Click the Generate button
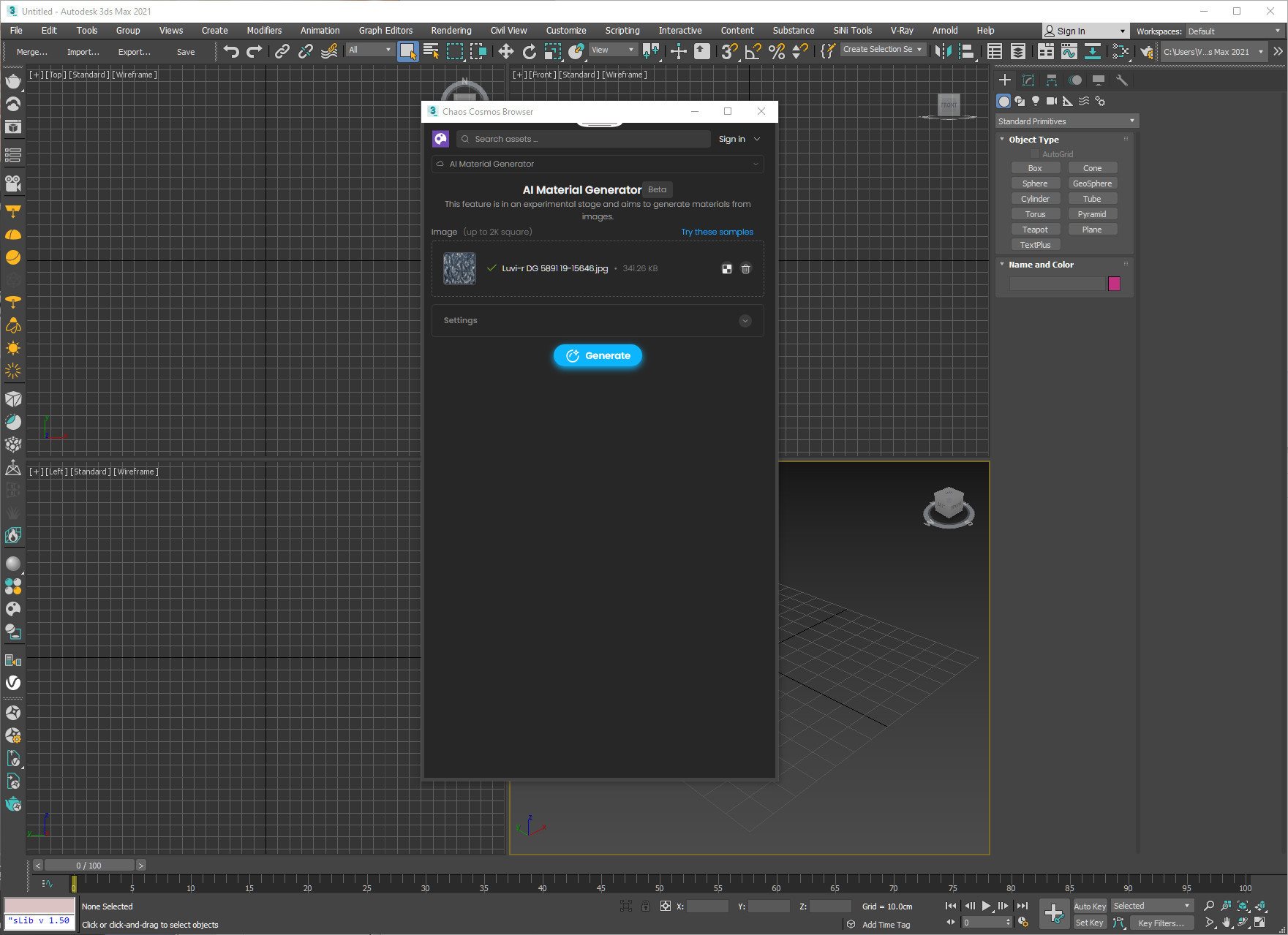 pos(598,355)
